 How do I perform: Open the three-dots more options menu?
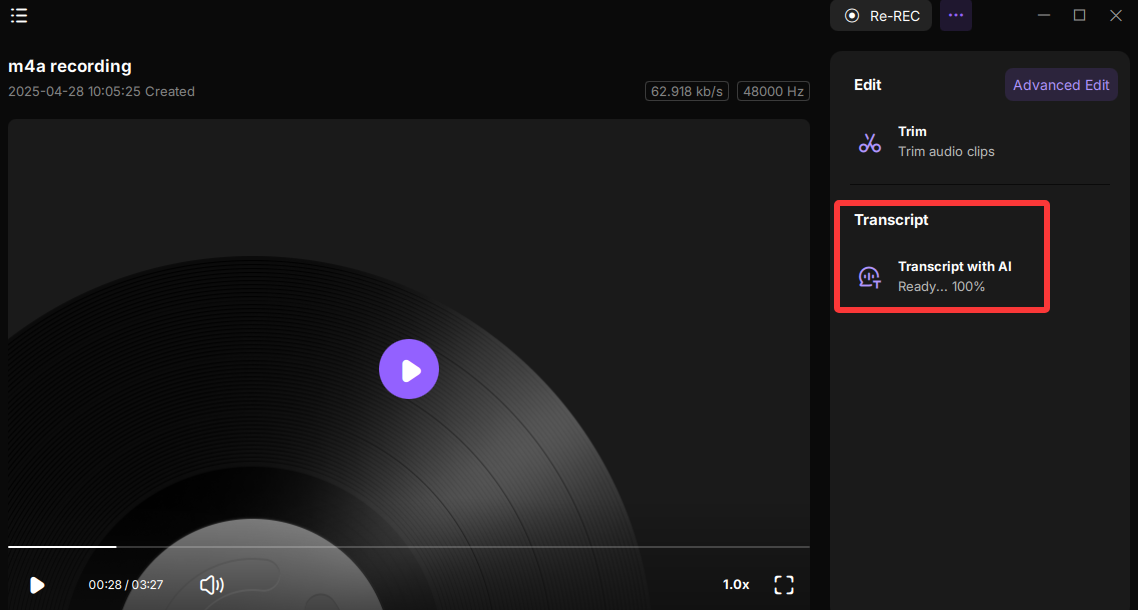point(955,15)
